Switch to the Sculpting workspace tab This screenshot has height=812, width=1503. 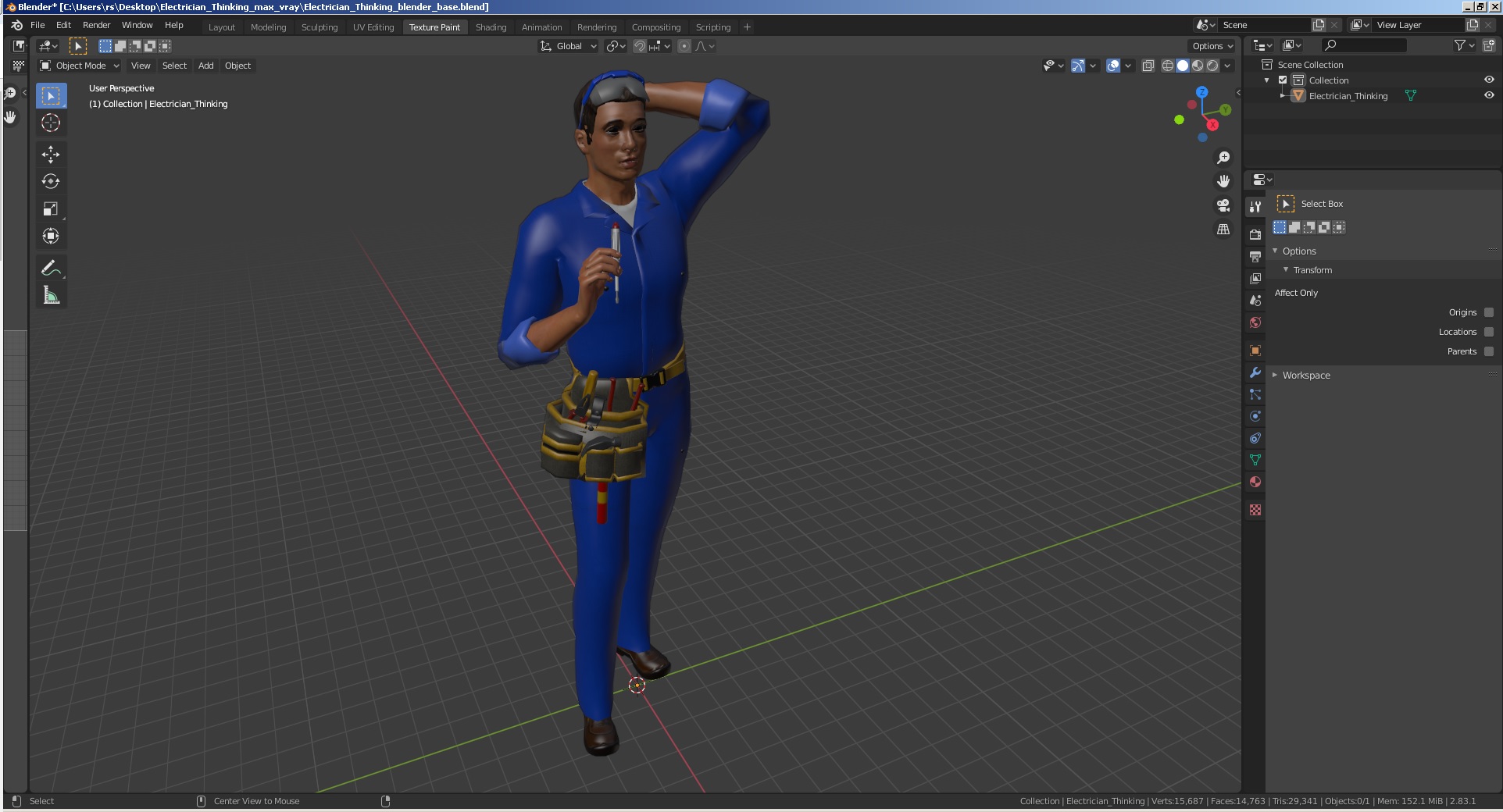pos(320,27)
